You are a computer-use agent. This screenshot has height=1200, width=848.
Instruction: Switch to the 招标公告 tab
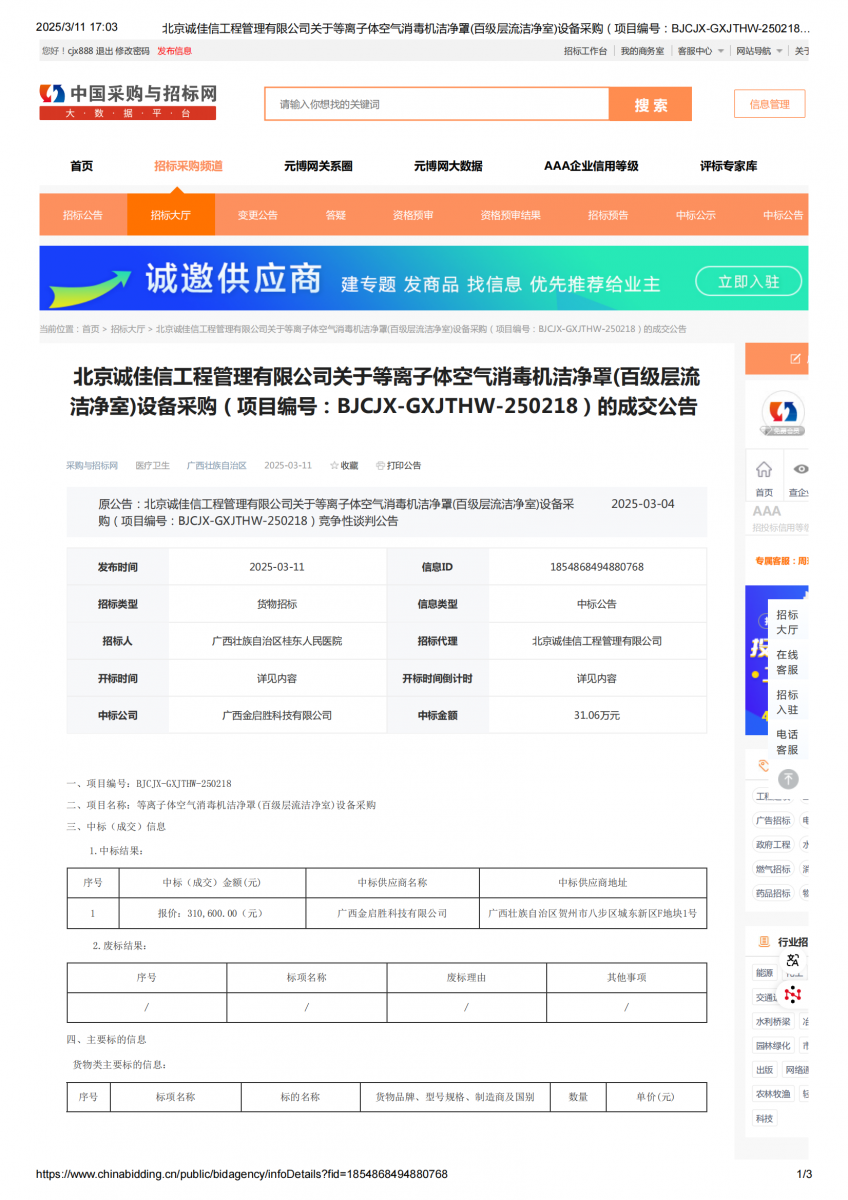coord(83,215)
